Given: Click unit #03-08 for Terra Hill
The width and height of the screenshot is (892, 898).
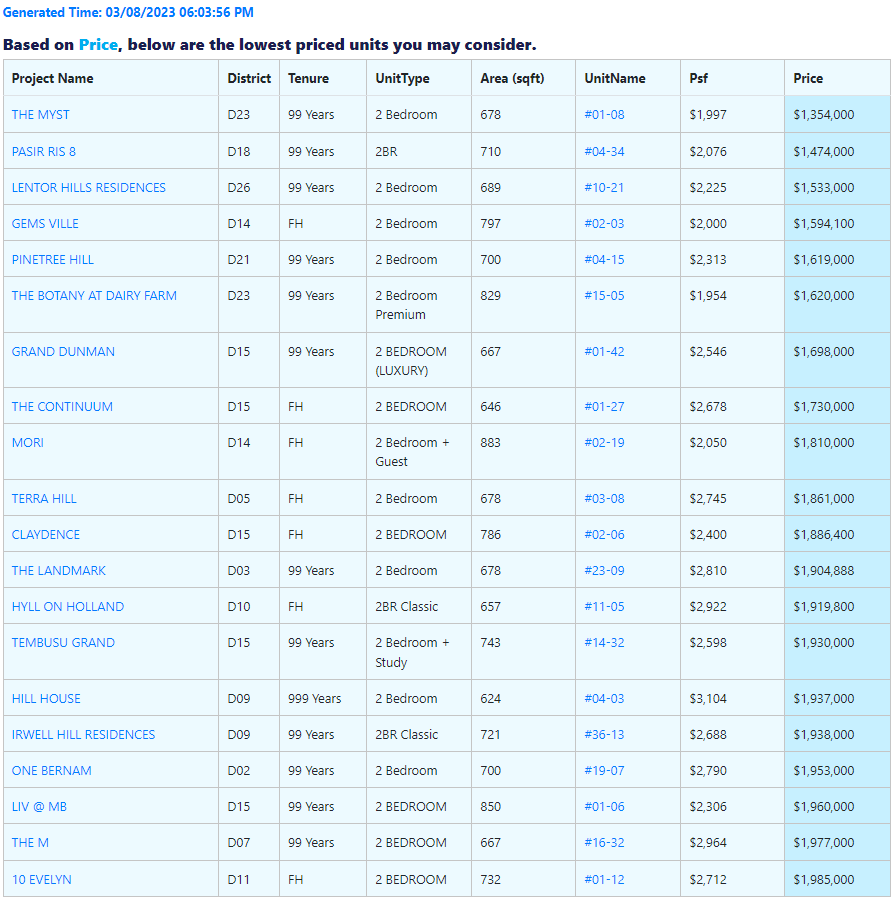Looking at the screenshot, I should pyautogui.click(x=604, y=499).
